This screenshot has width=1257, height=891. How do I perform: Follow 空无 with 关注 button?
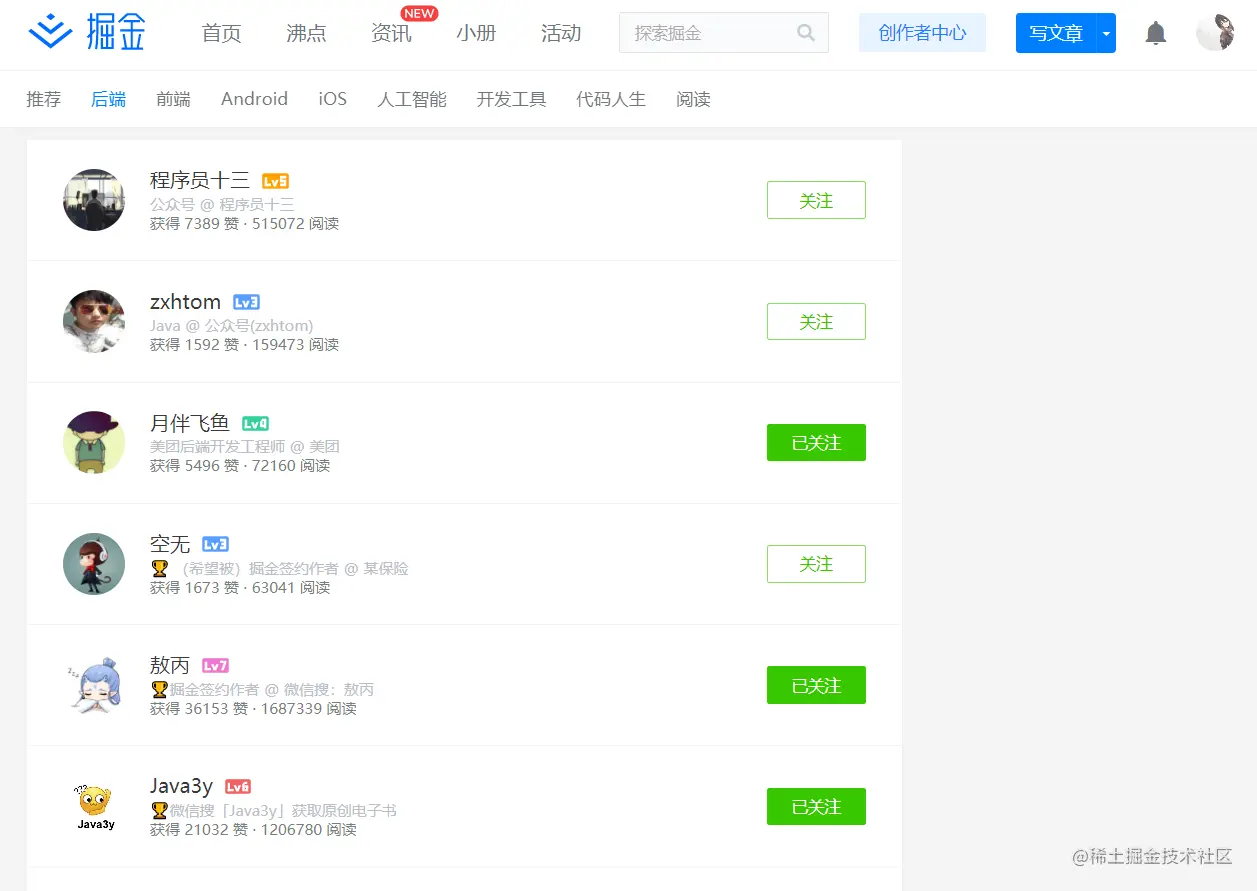tap(816, 564)
